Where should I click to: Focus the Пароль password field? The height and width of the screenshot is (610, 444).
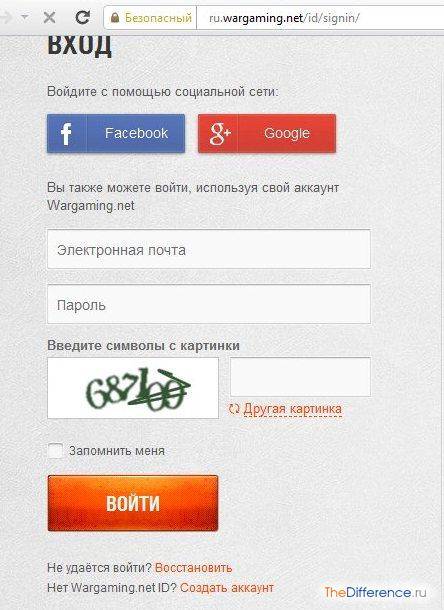tap(209, 304)
